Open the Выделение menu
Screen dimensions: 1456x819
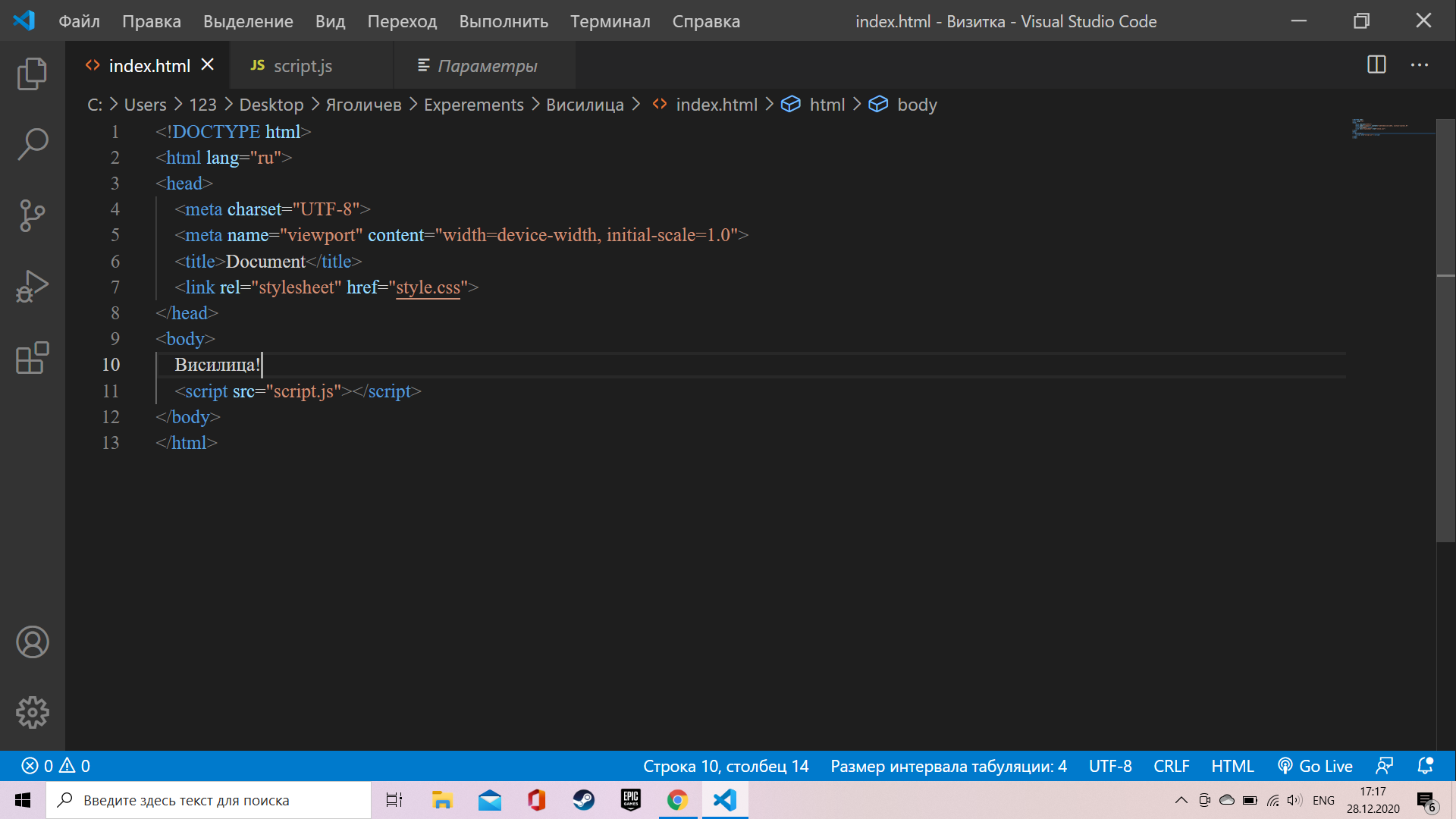pos(248,21)
